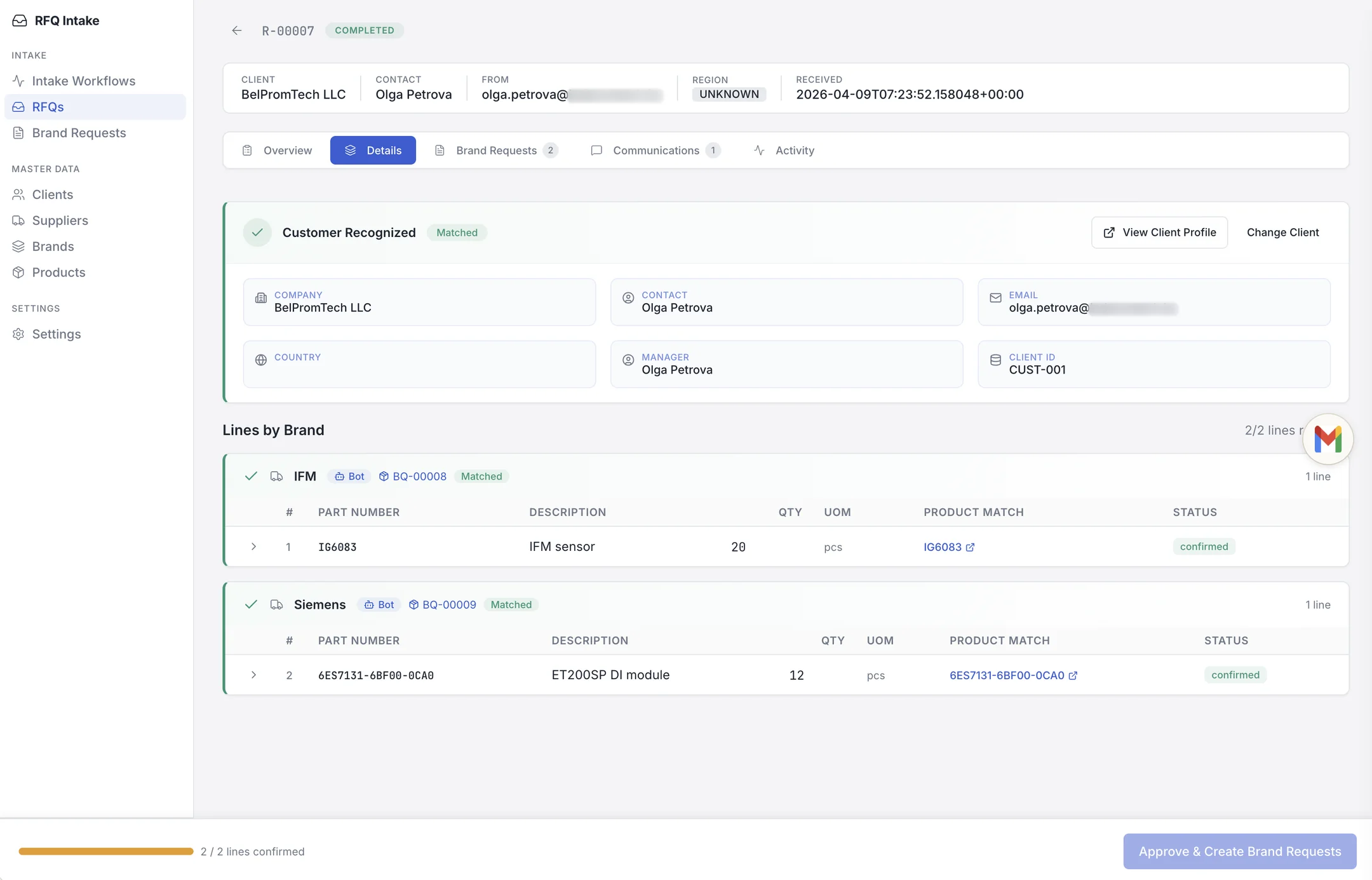Click the Bot badge on Siemens

coord(379,605)
